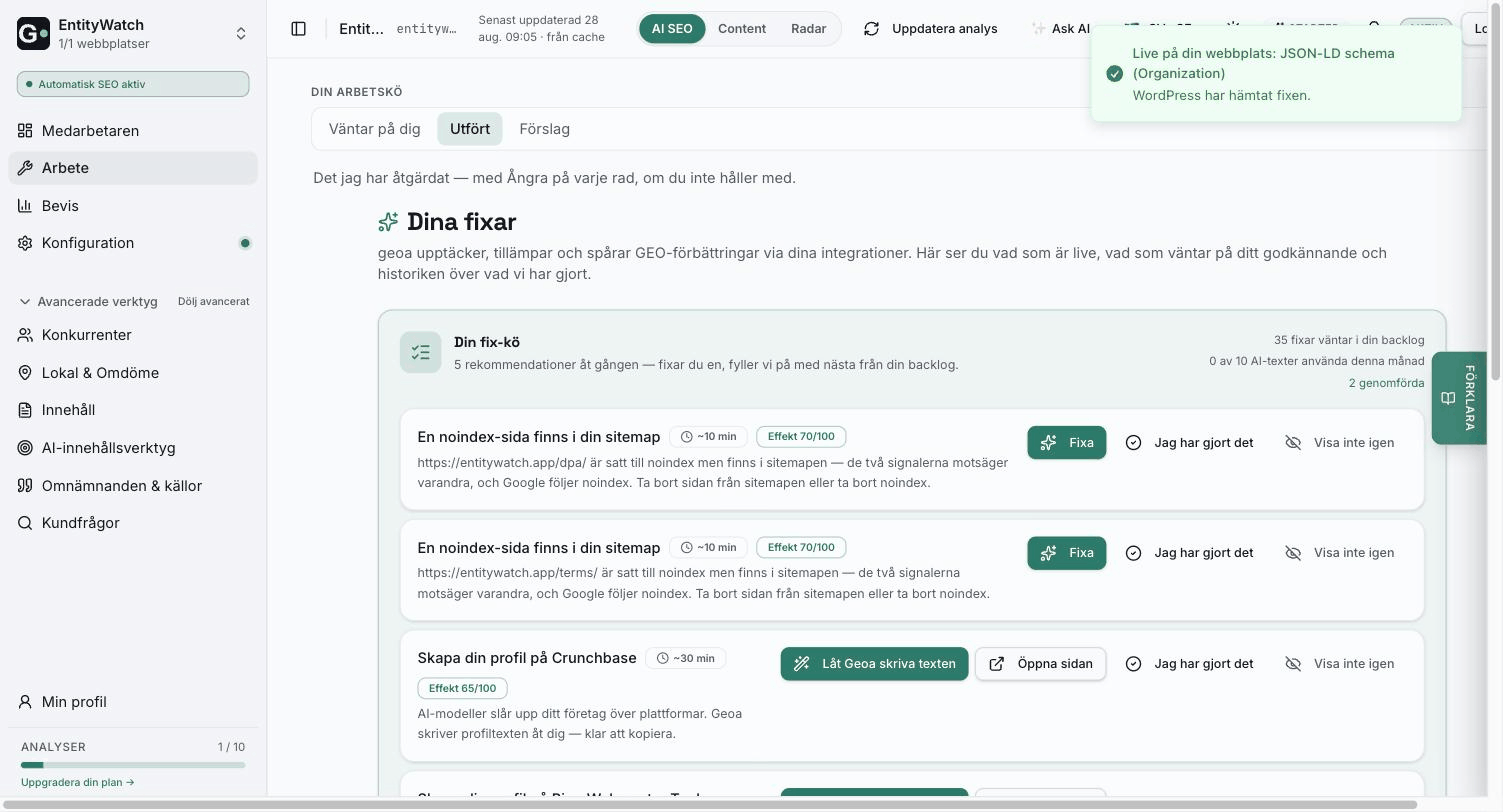Open the Arbete sidebar section

(133, 168)
